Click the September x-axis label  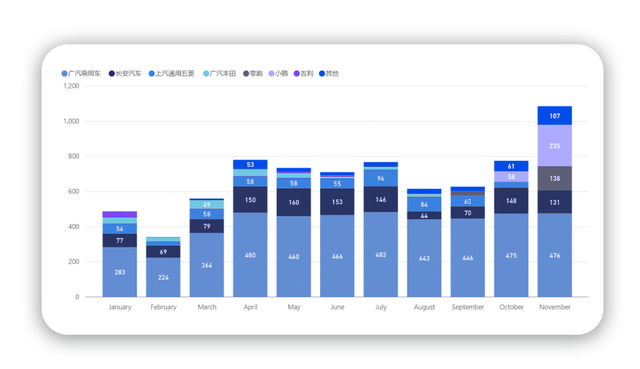468,307
